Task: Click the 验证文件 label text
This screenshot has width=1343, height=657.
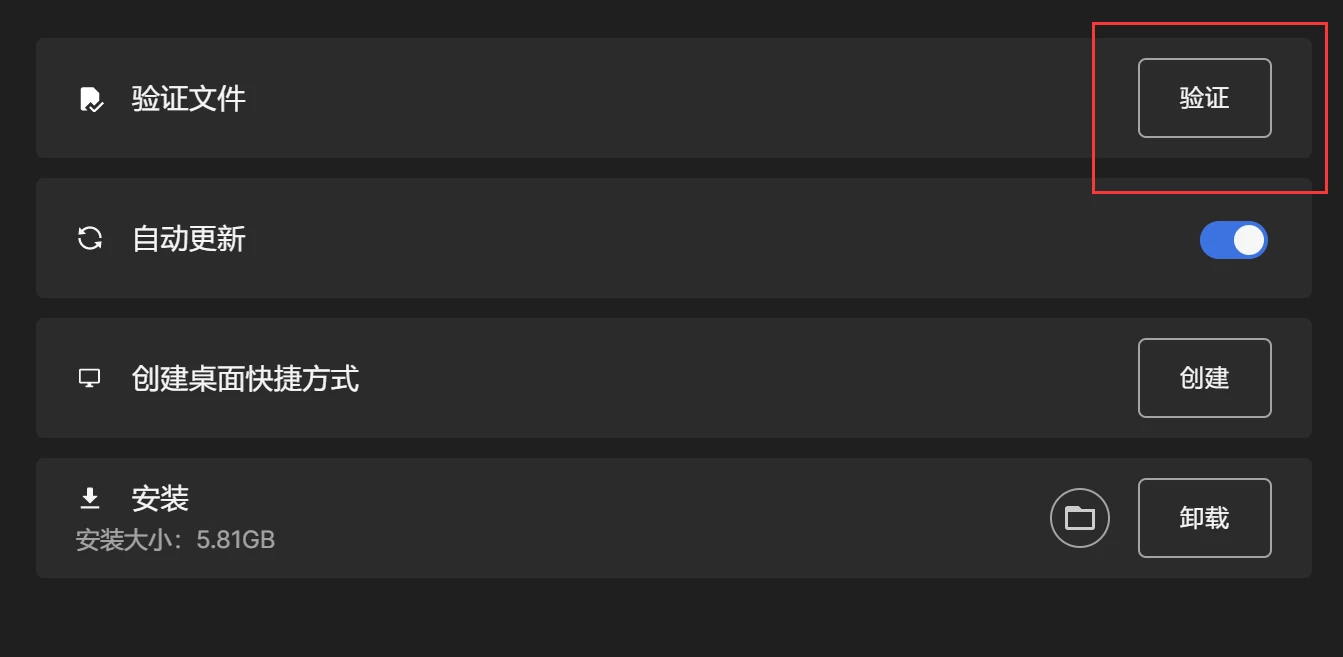Action: tap(188, 99)
